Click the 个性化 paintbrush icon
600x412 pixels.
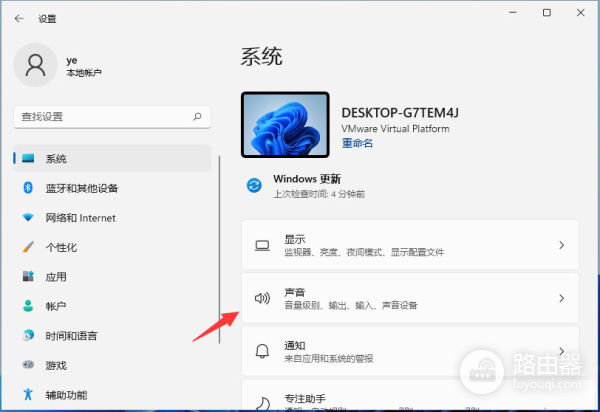[29, 247]
